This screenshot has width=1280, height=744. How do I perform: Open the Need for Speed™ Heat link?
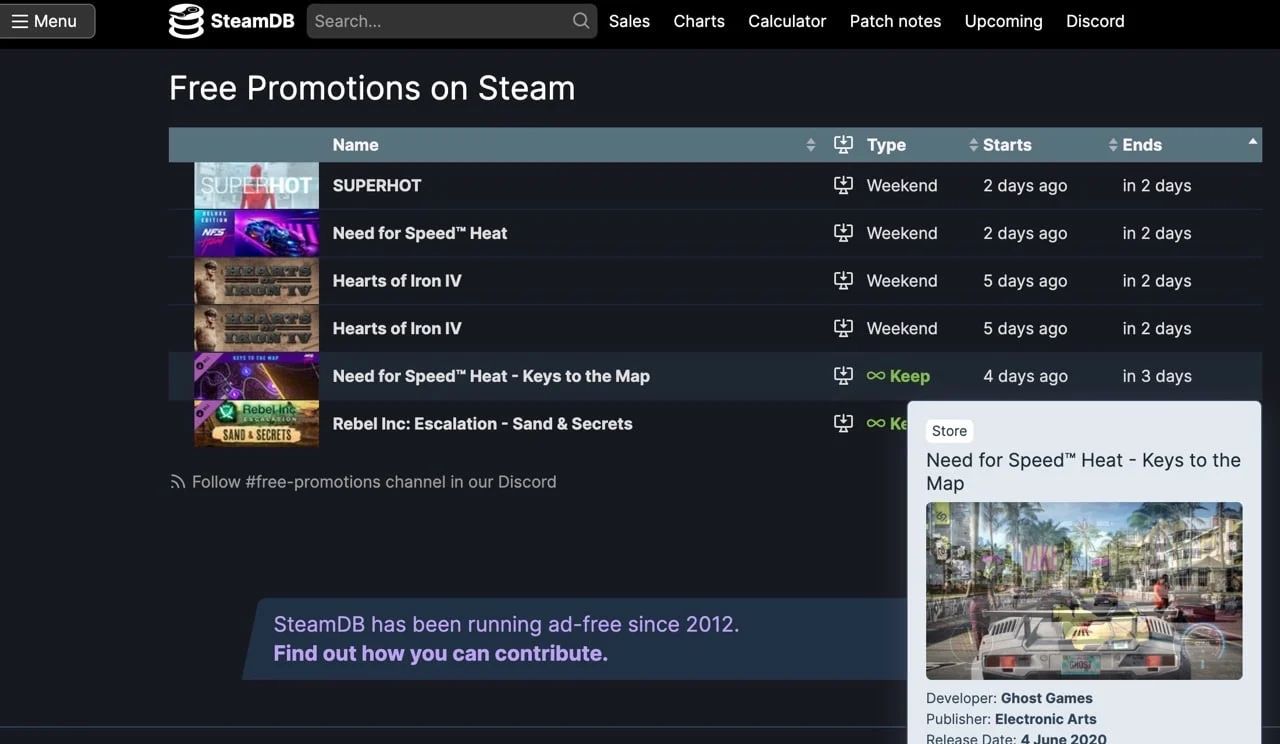tap(420, 233)
